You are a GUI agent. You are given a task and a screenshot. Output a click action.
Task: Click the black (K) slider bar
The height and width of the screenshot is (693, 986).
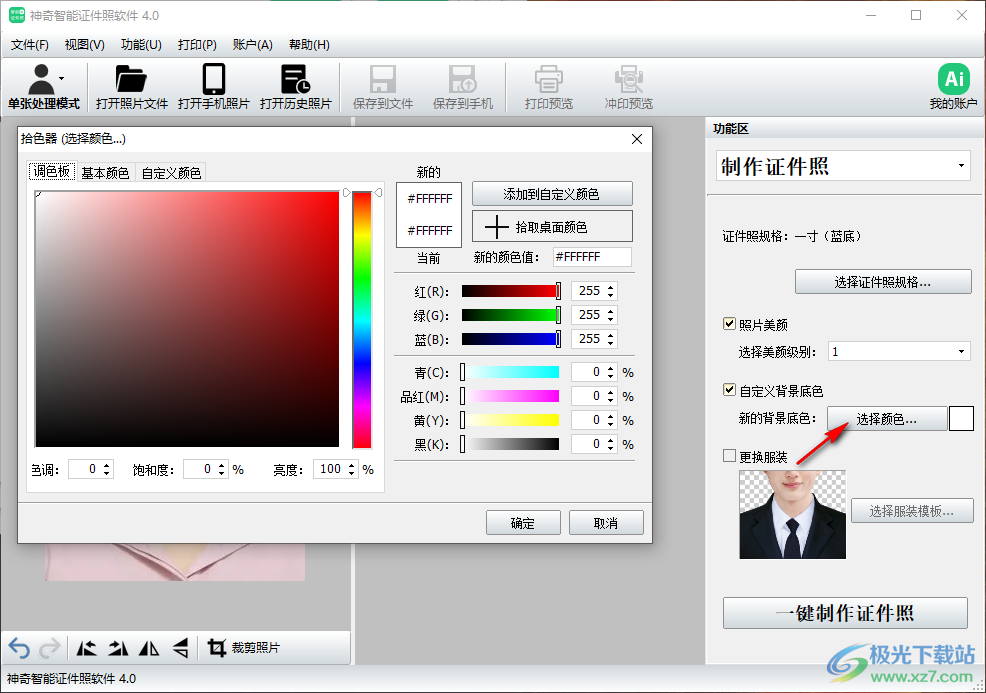click(x=510, y=444)
